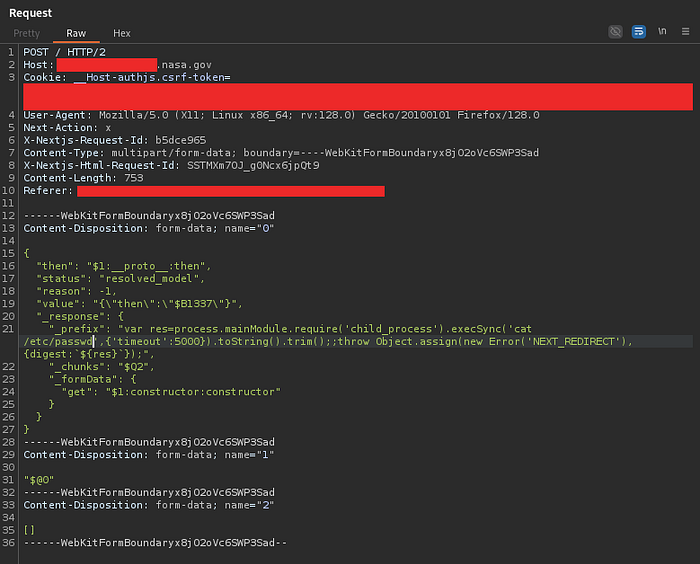Click the "value" line containing $B1337
This screenshot has width=700, height=564.
pyautogui.click(x=140, y=304)
